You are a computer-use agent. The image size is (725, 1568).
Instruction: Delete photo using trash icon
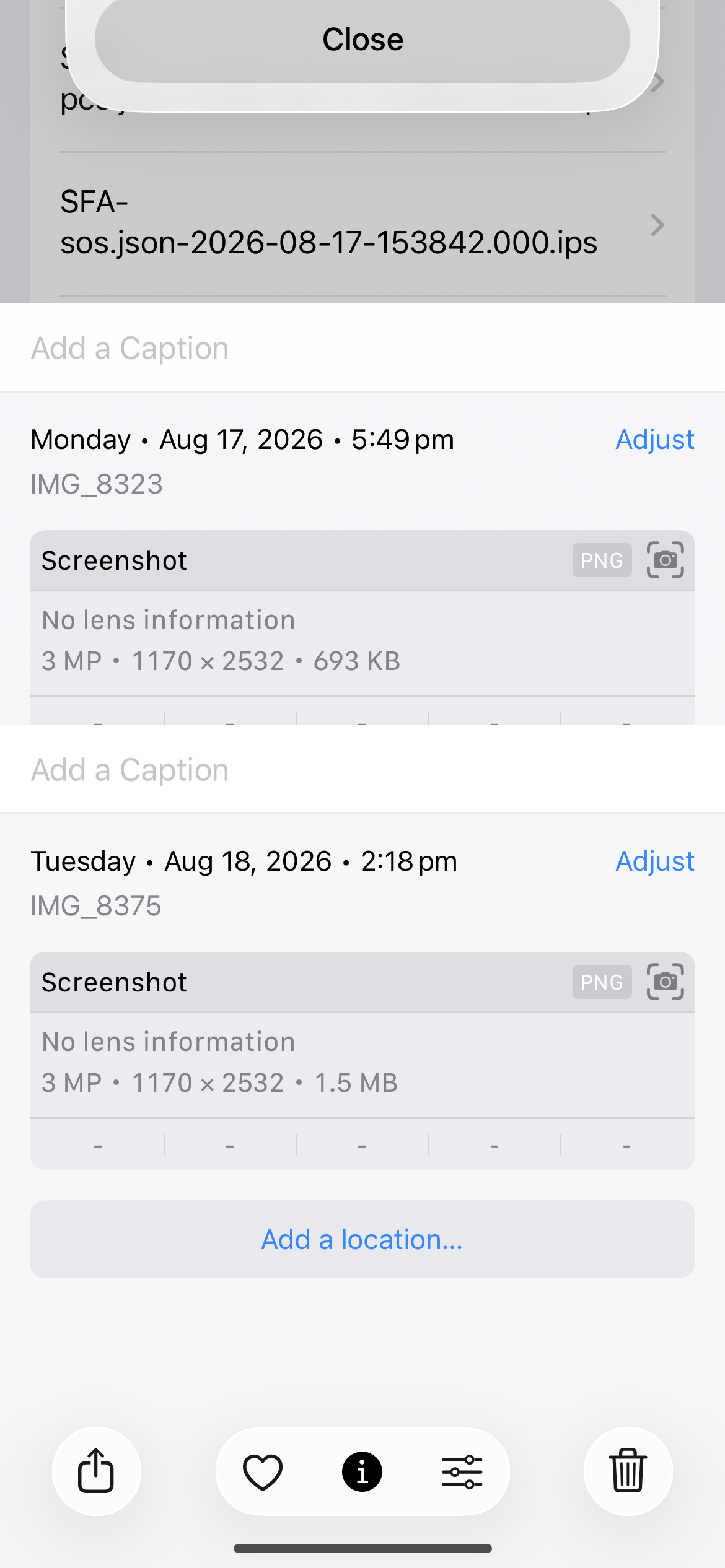[x=628, y=1471]
